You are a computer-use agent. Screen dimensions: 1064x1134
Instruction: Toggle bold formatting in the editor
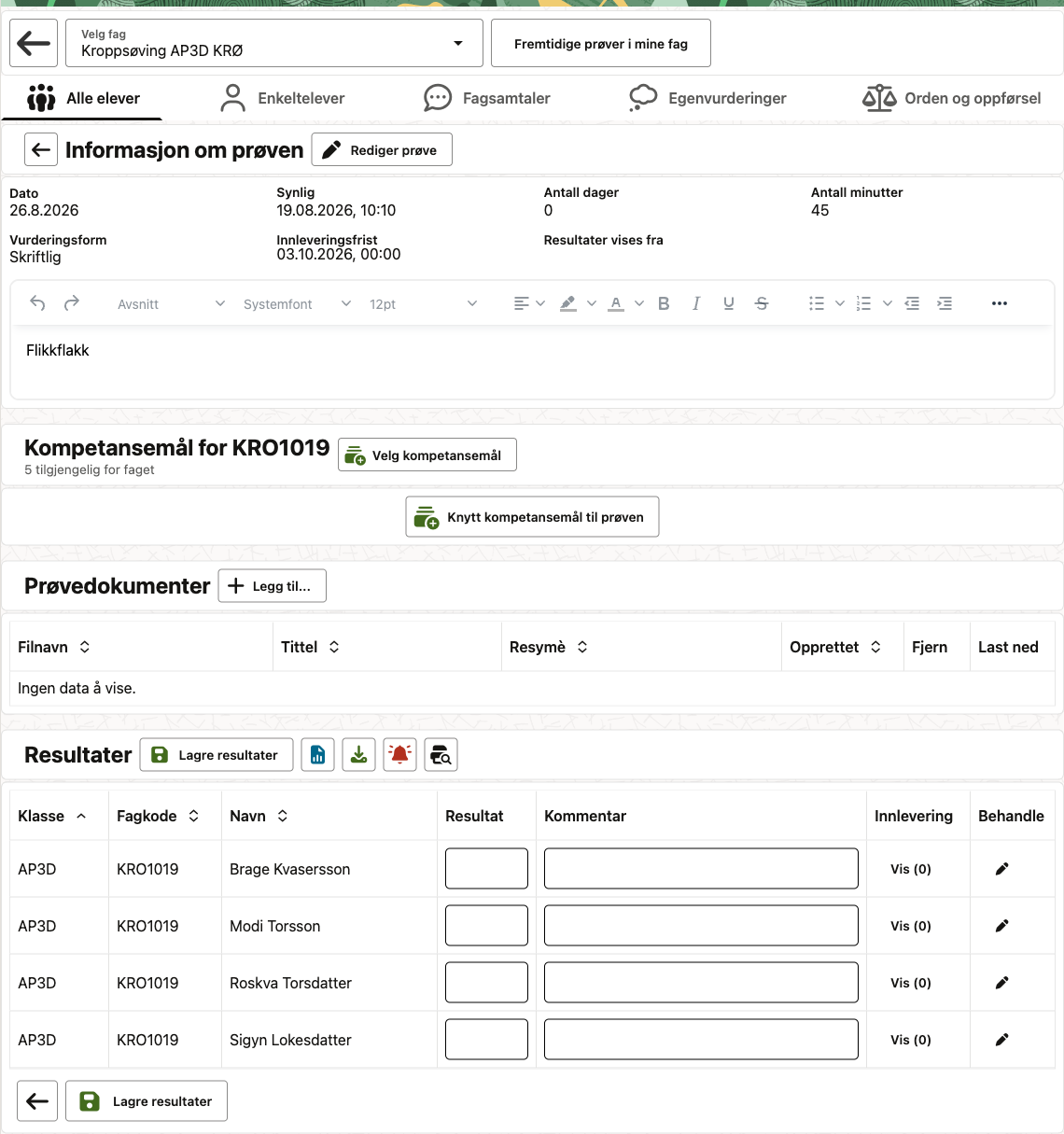click(664, 303)
